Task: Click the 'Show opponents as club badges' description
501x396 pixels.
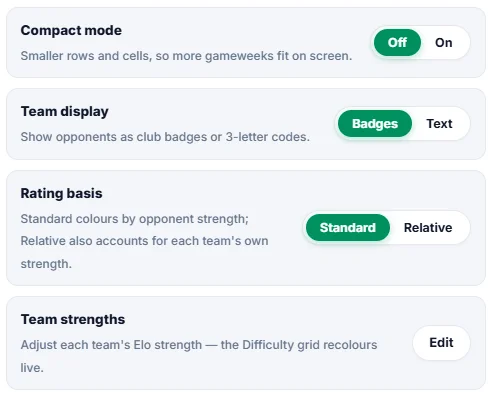Action: [x=165, y=137]
